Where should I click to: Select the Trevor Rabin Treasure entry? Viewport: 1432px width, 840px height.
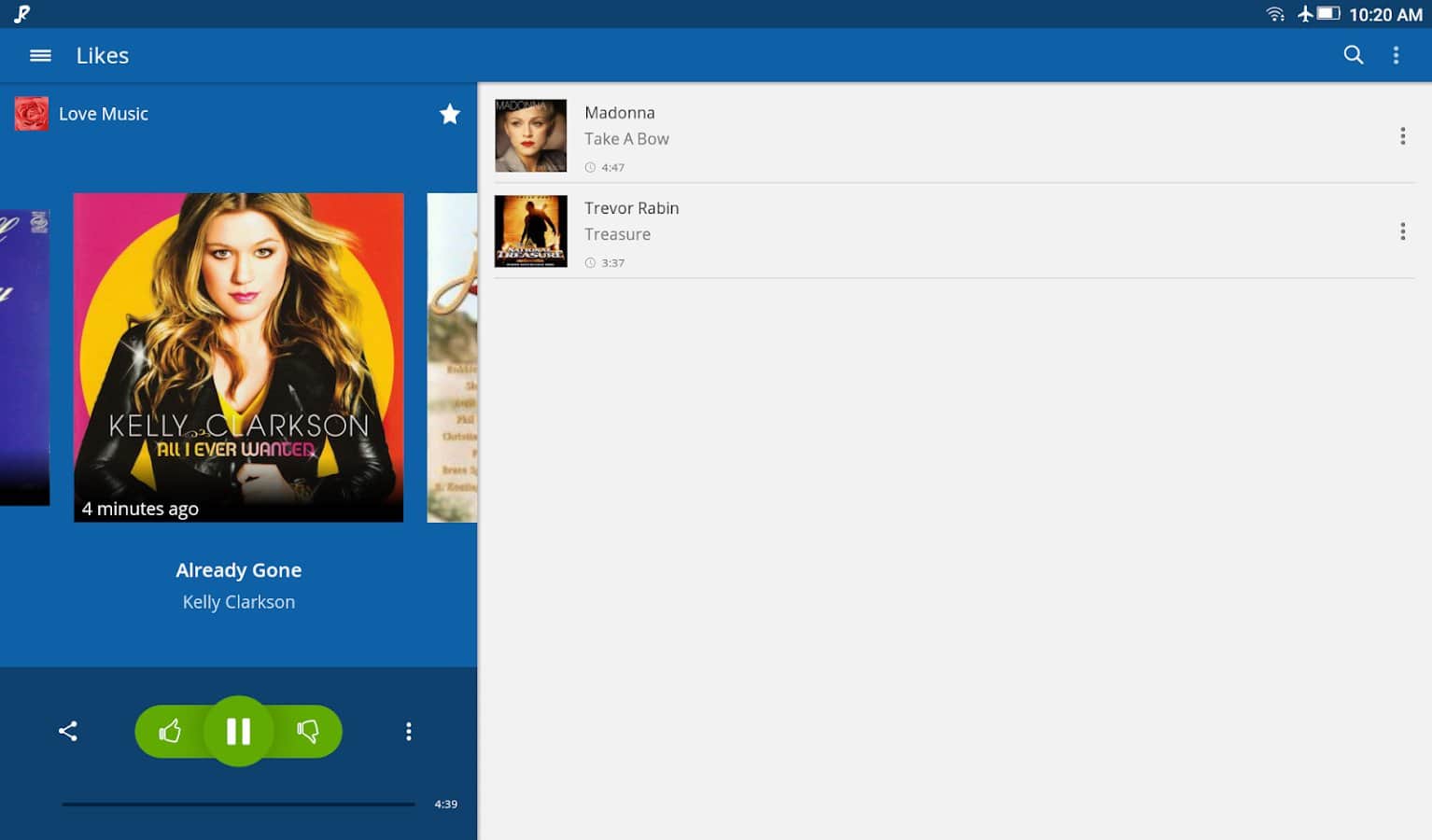[934, 231]
